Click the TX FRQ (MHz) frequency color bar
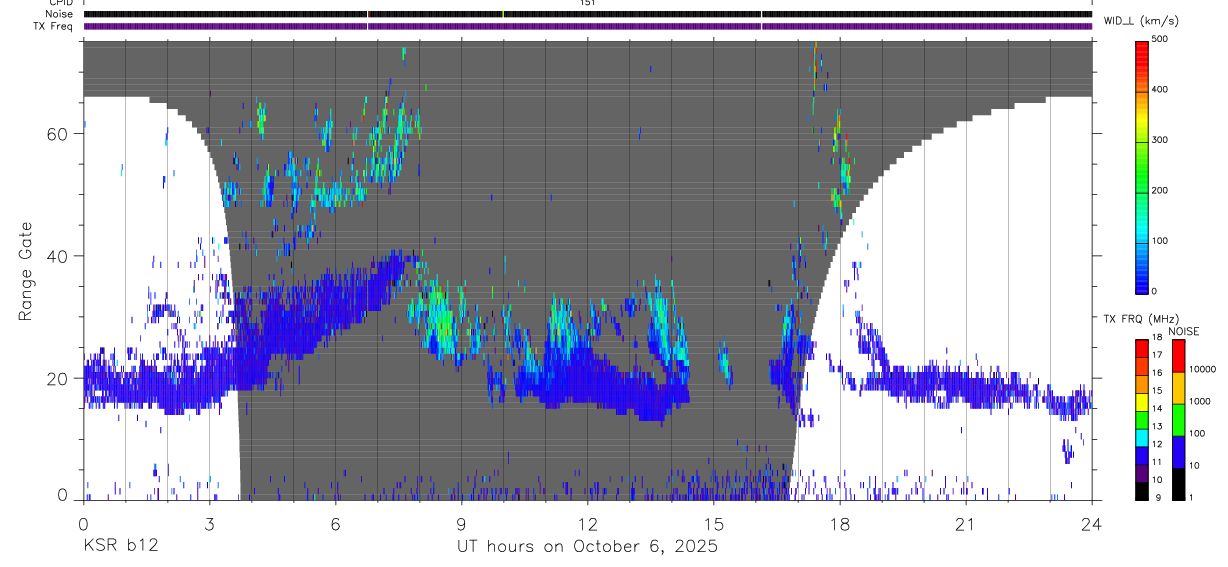This screenshot has height=567, width=1228. pos(1142,418)
